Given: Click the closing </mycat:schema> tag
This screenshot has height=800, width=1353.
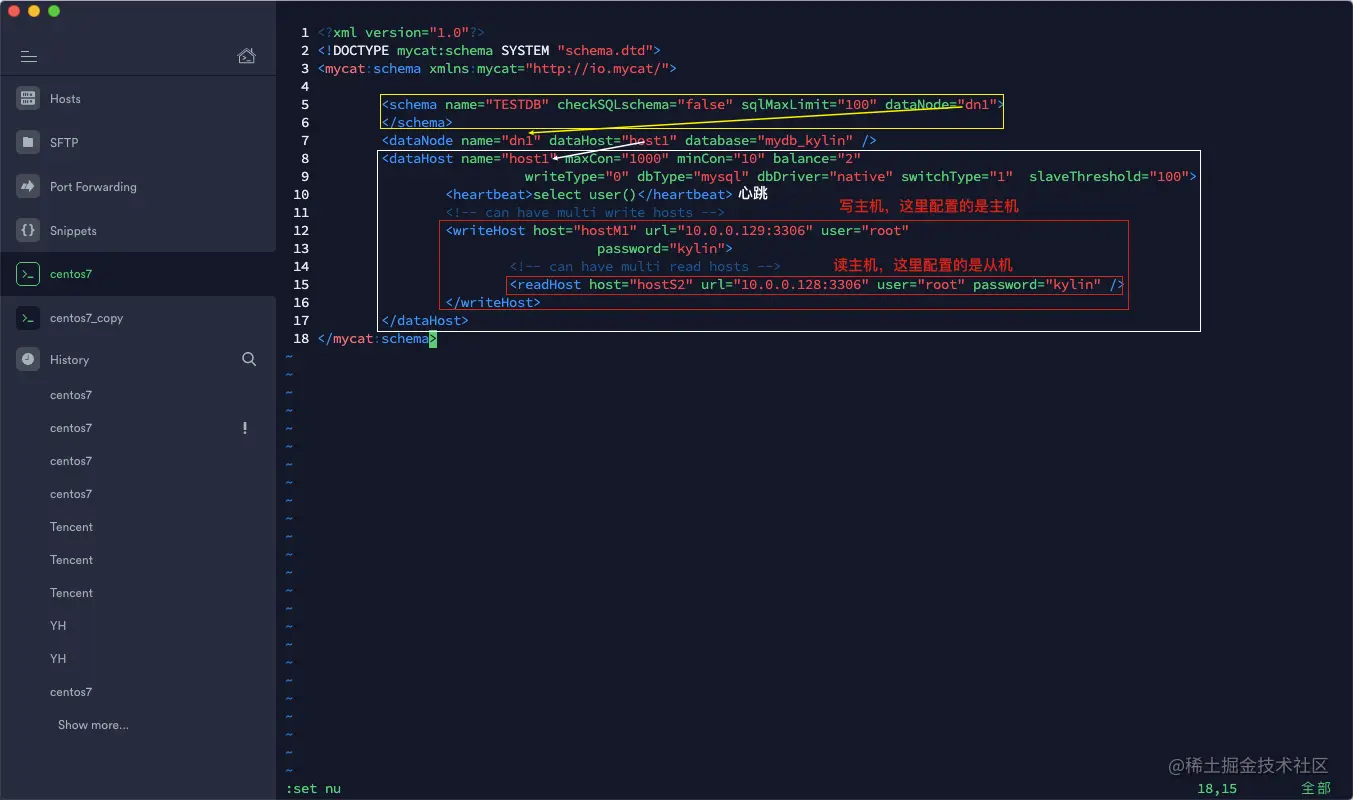Looking at the screenshot, I should (x=377, y=339).
